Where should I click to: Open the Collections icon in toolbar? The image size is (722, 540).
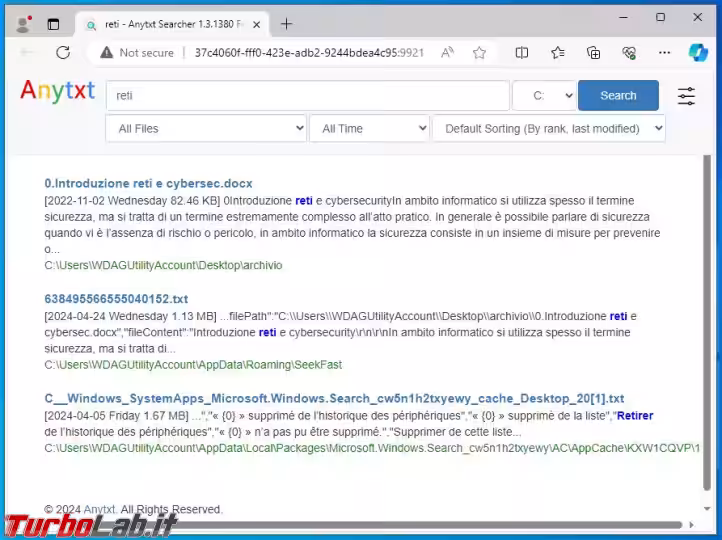click(594, 53)
